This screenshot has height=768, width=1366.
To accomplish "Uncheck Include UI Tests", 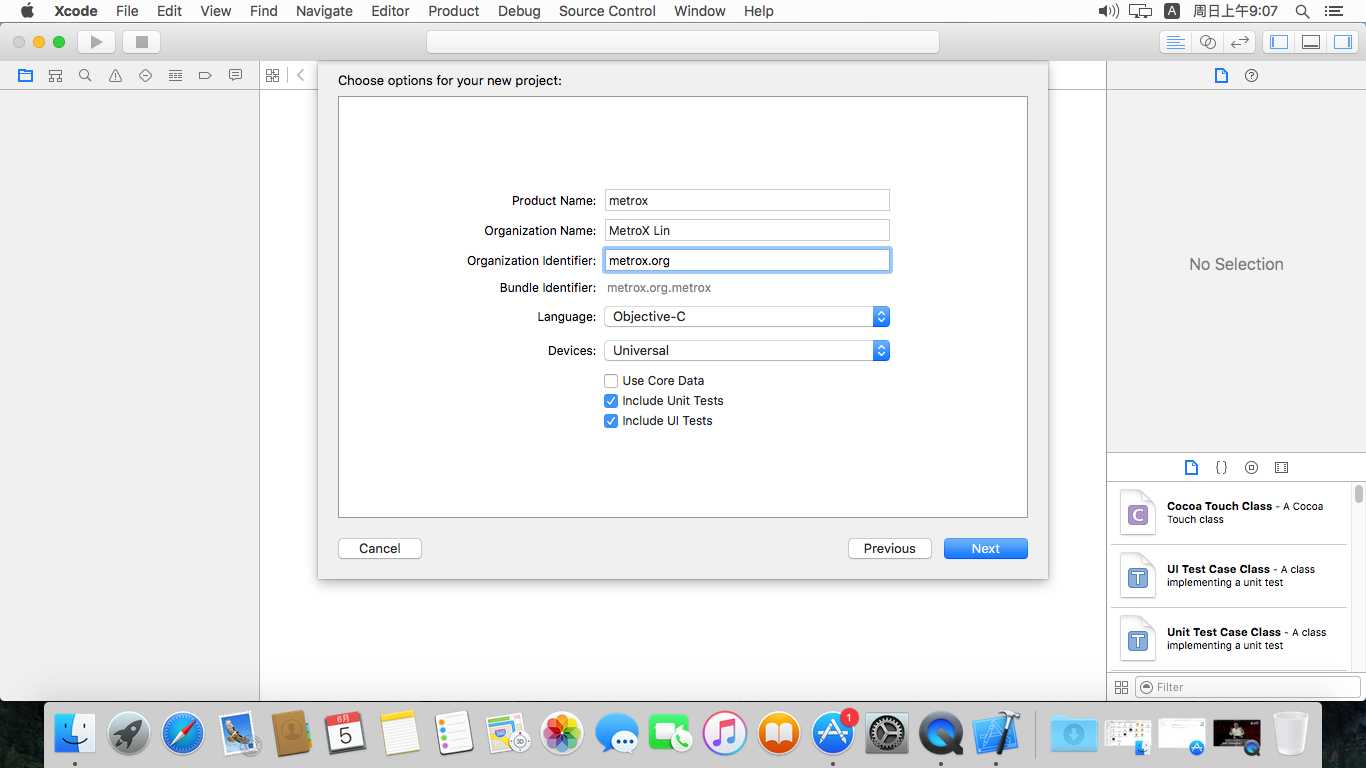I will 611,421.
